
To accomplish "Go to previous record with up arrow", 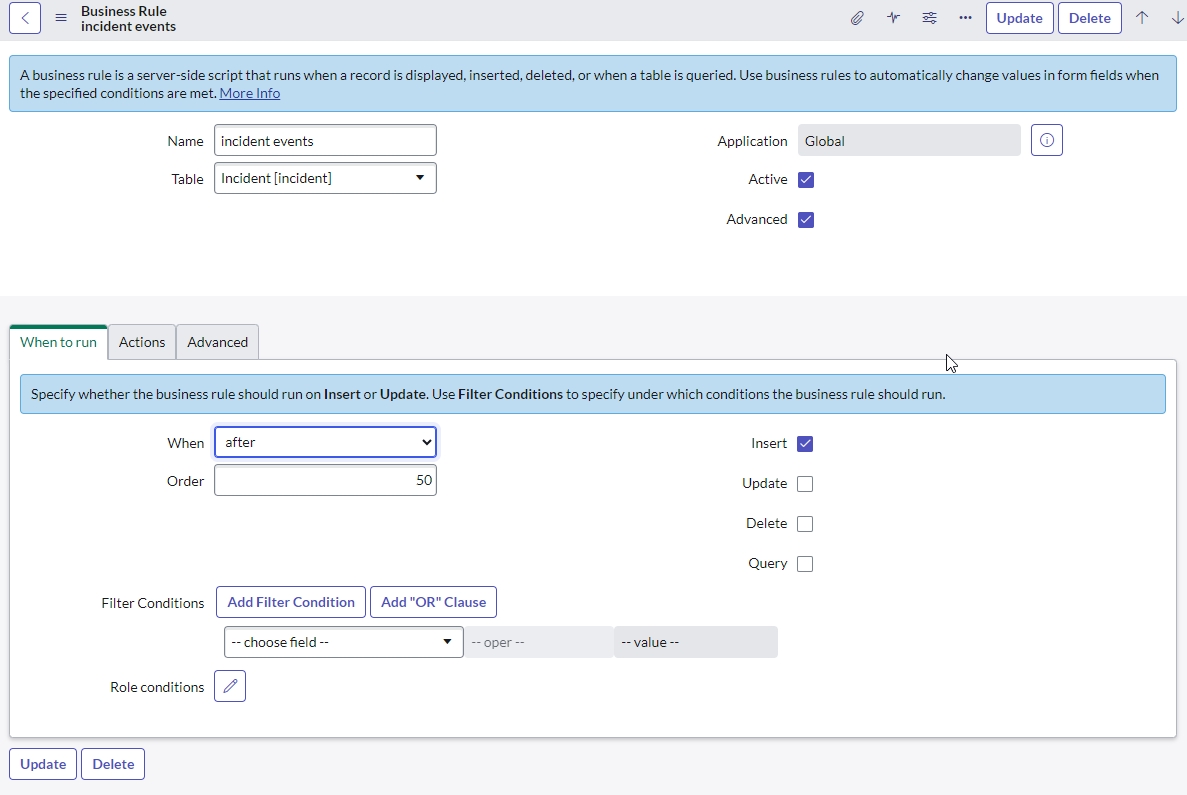I will point(1142,18).
